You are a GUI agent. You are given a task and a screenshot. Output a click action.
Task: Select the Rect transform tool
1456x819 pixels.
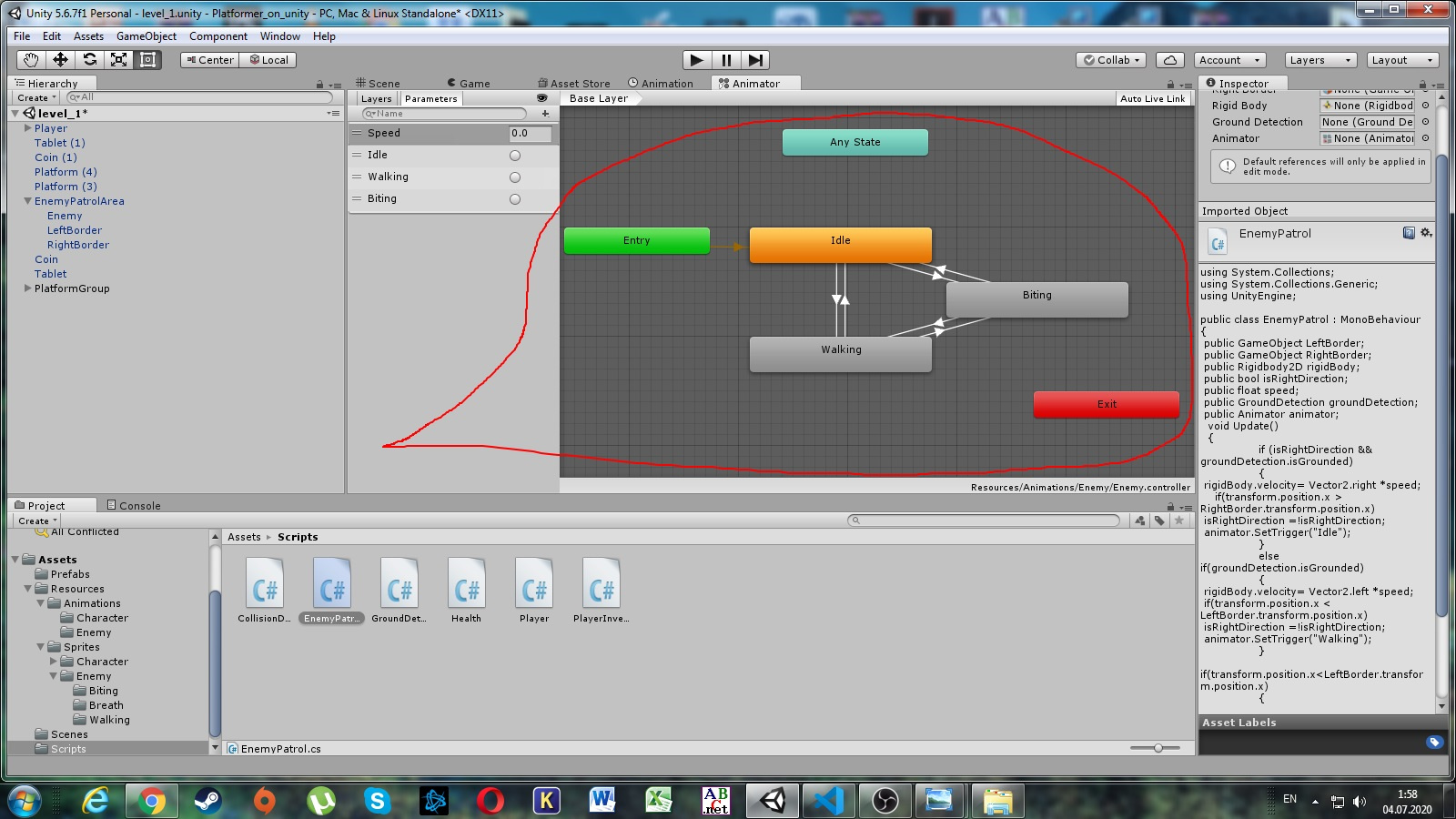coord(147,60)
